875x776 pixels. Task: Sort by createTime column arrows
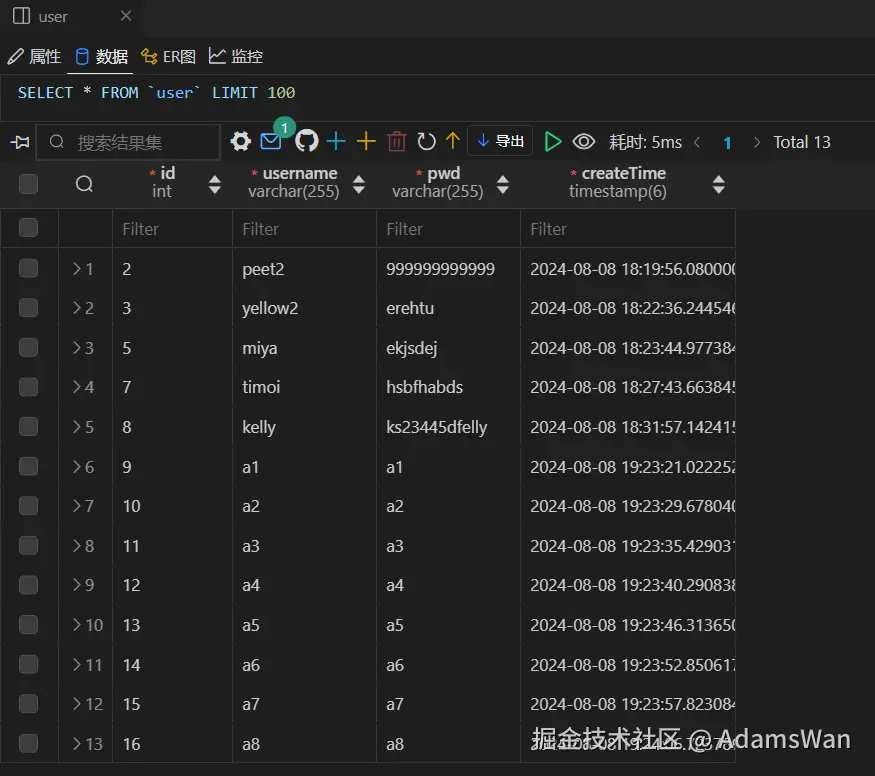tap(719, 184)
